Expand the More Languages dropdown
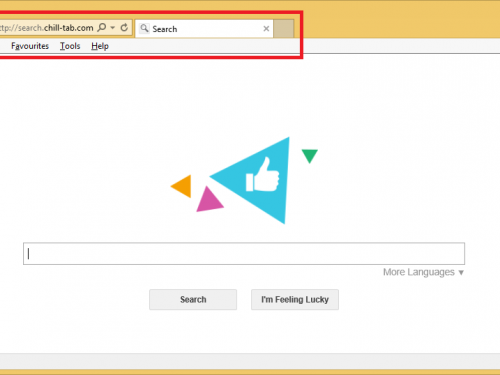This screenshot has width=500, height=375. point(423,272)
